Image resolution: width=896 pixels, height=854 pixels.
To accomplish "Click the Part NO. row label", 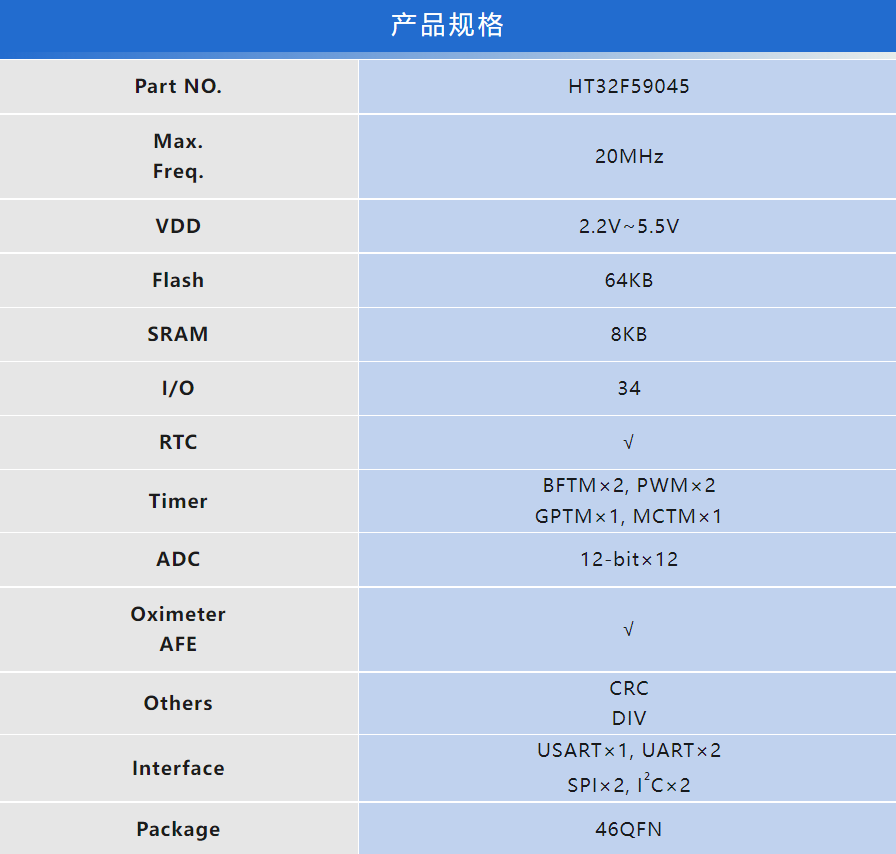I will (x=178, y=86).
